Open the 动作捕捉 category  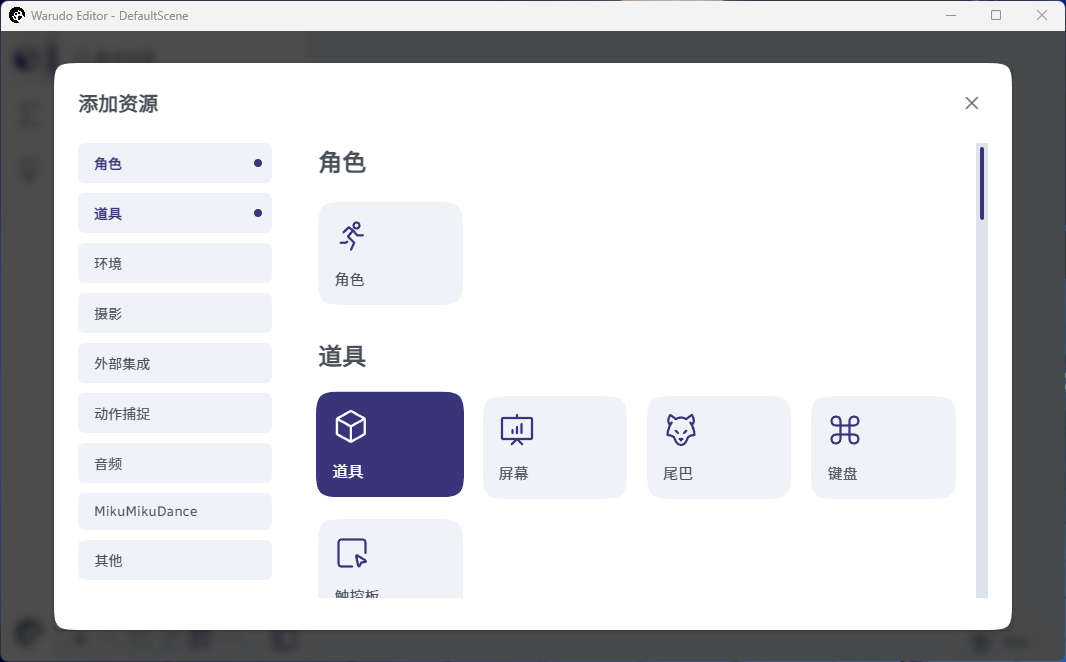click(175, 413)
